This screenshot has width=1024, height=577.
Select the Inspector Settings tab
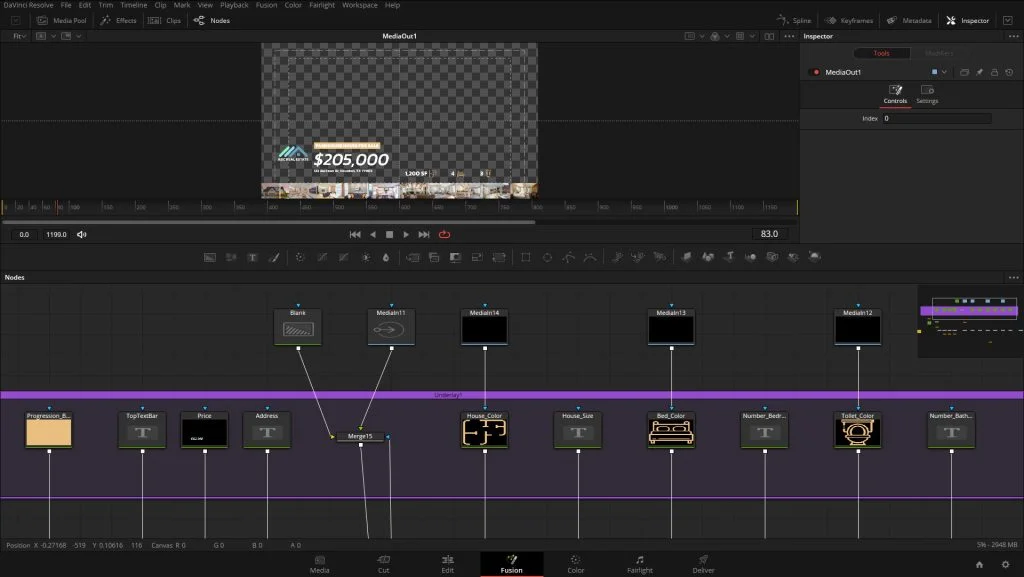tap(927, 95)
